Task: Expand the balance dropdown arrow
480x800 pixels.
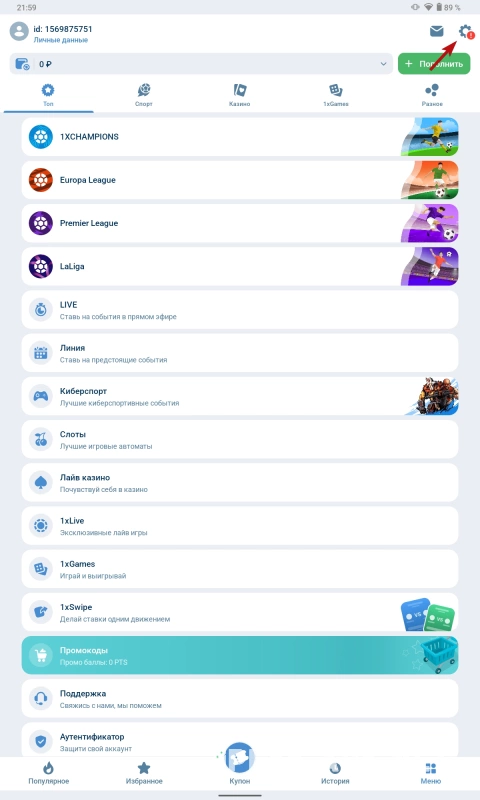Action: pos(383,64)
